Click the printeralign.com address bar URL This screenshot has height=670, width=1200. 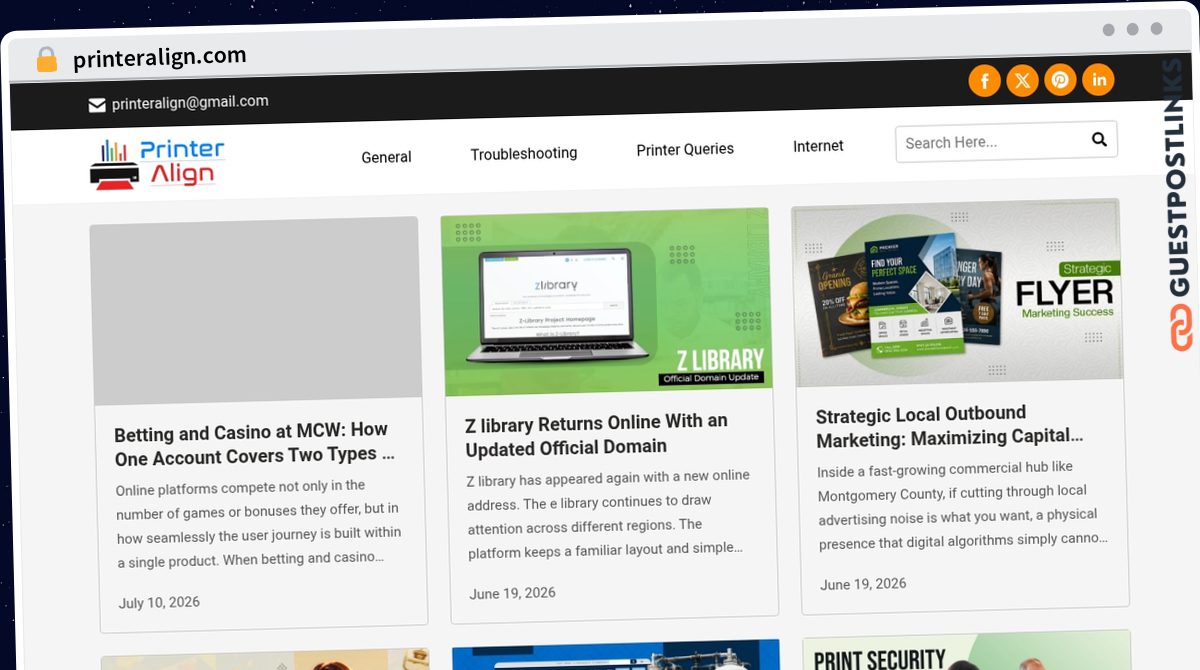pyautogui.click(x=159, y=58)
